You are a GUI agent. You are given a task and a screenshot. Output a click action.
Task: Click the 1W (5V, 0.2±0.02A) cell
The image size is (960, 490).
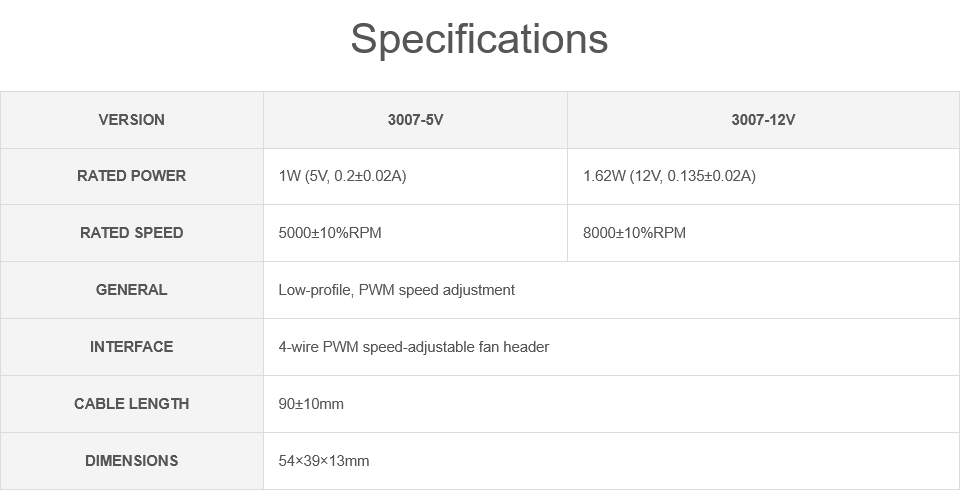coord(342,176)
